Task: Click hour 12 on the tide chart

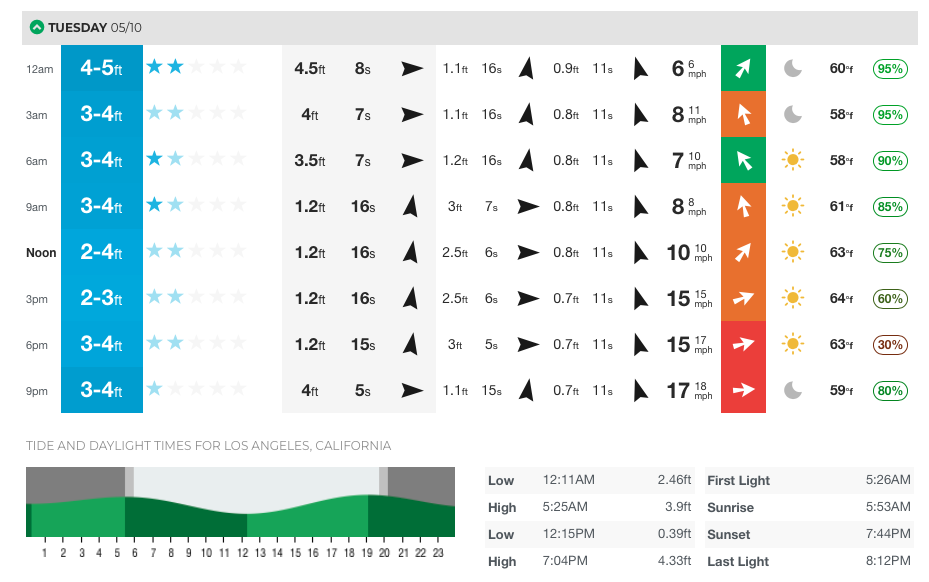Action: (241, 553)
